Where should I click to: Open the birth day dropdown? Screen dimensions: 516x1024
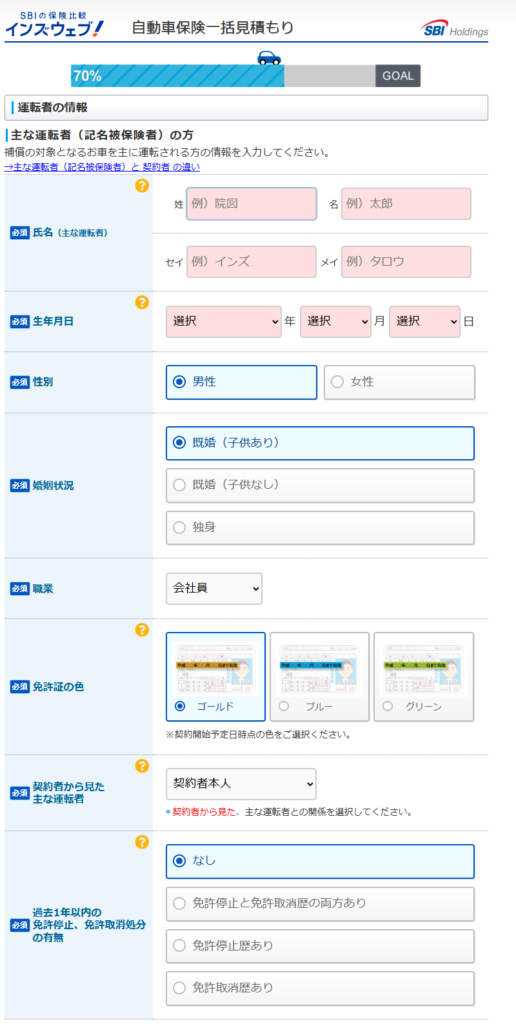(425, 322)
